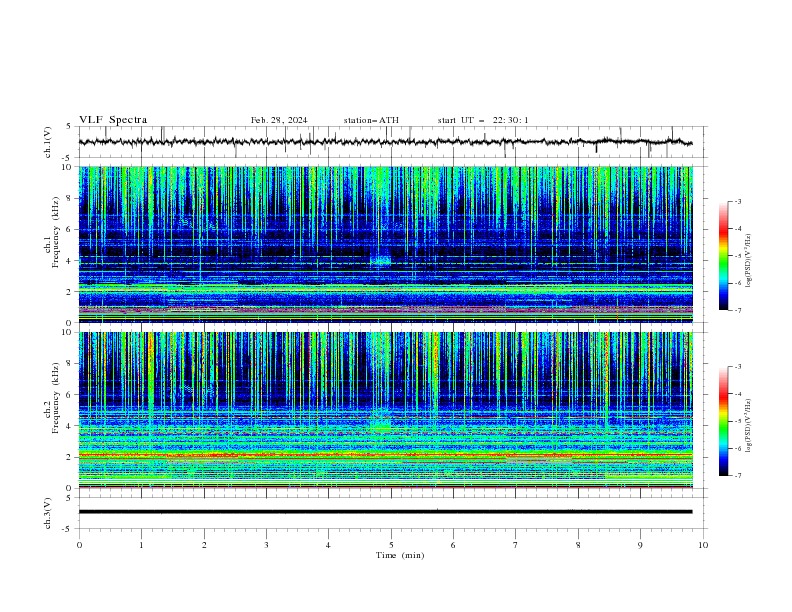Screen dimensions: 792x612
Task: Click the 4 kHz burst in ch.1 spectrogram
Action: point(380,260)
